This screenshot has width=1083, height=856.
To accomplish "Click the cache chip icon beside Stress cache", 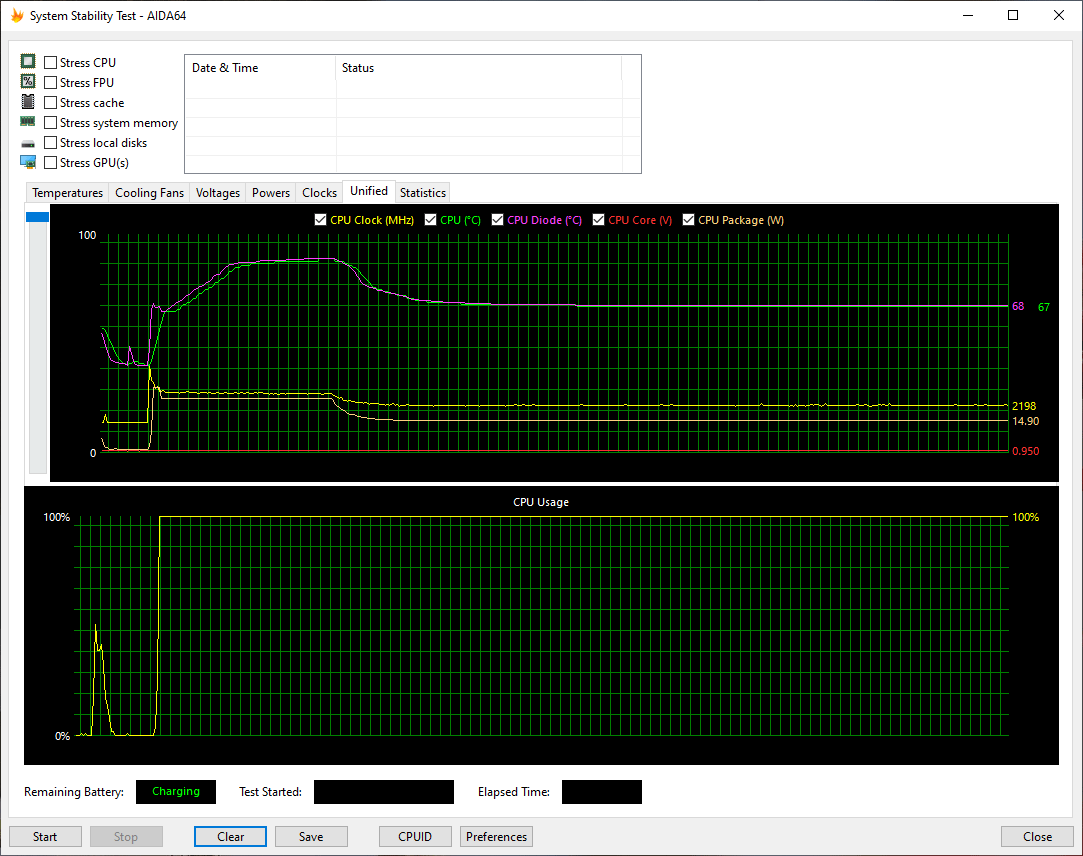I will pyautogui.click(x=28, y=102).
